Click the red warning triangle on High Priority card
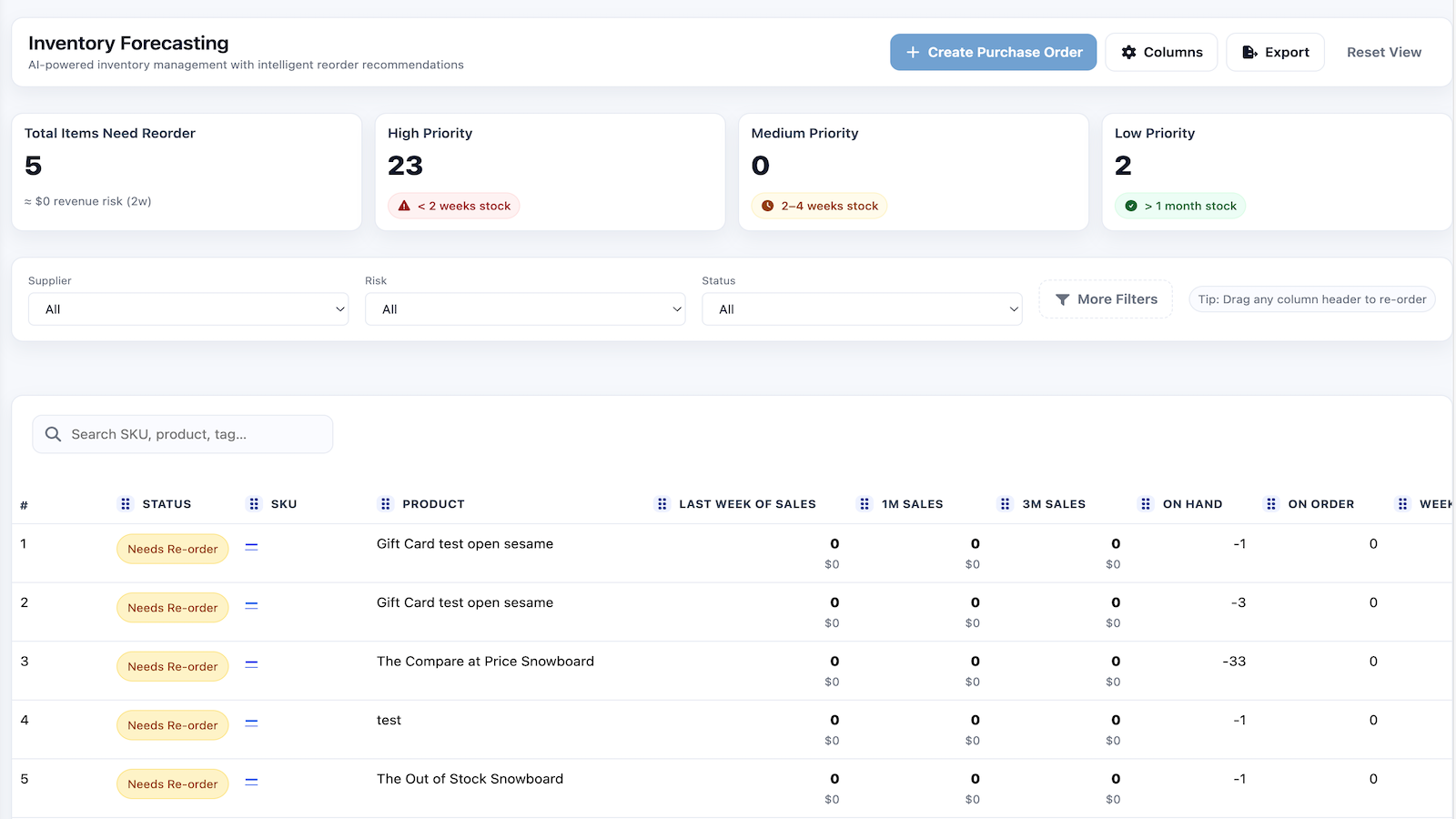This screenshot has width=1456, height=819. pyautogui.click(x=405, y=206)
